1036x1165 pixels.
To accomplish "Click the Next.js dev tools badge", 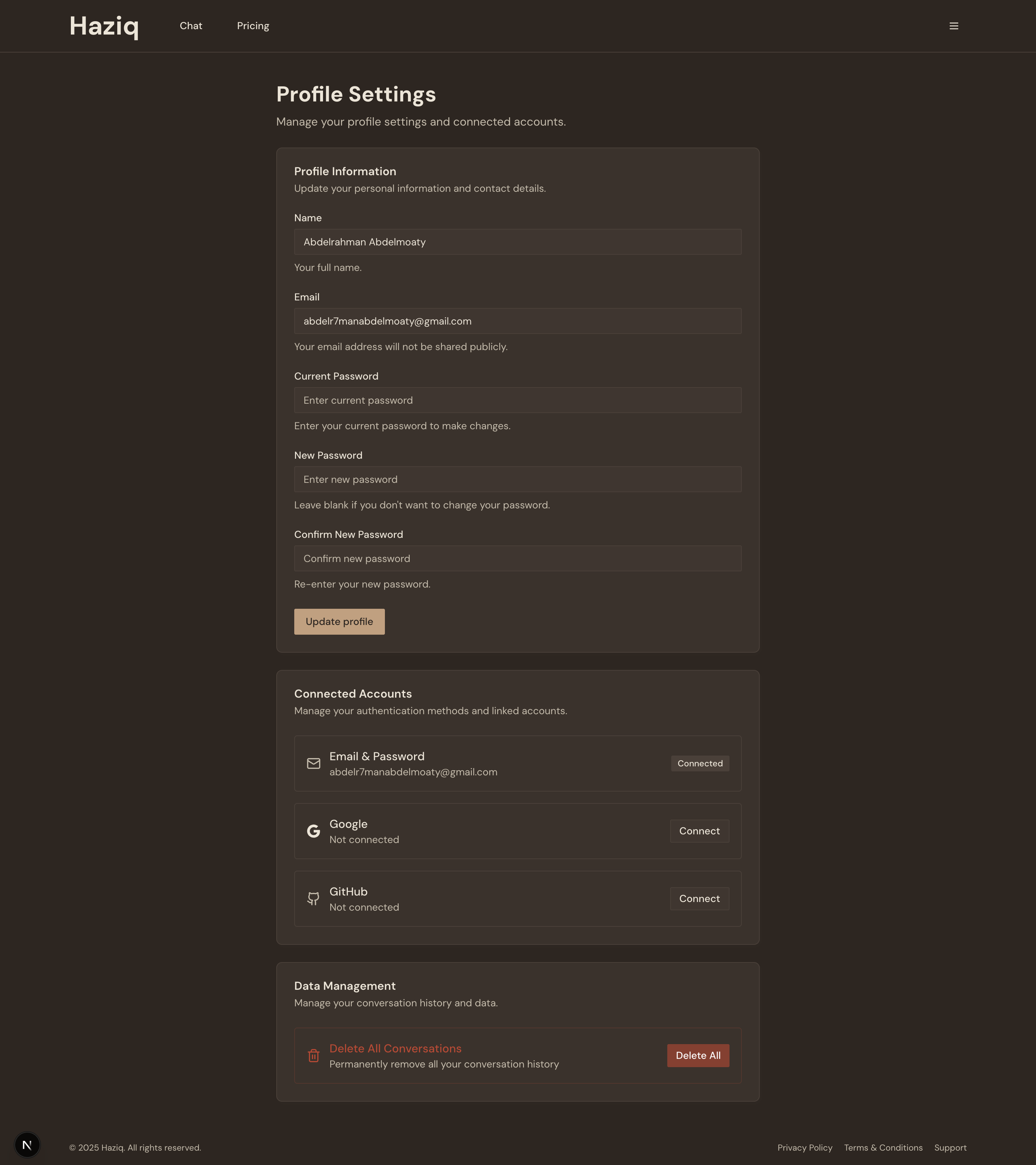I will click(27, 1144).
